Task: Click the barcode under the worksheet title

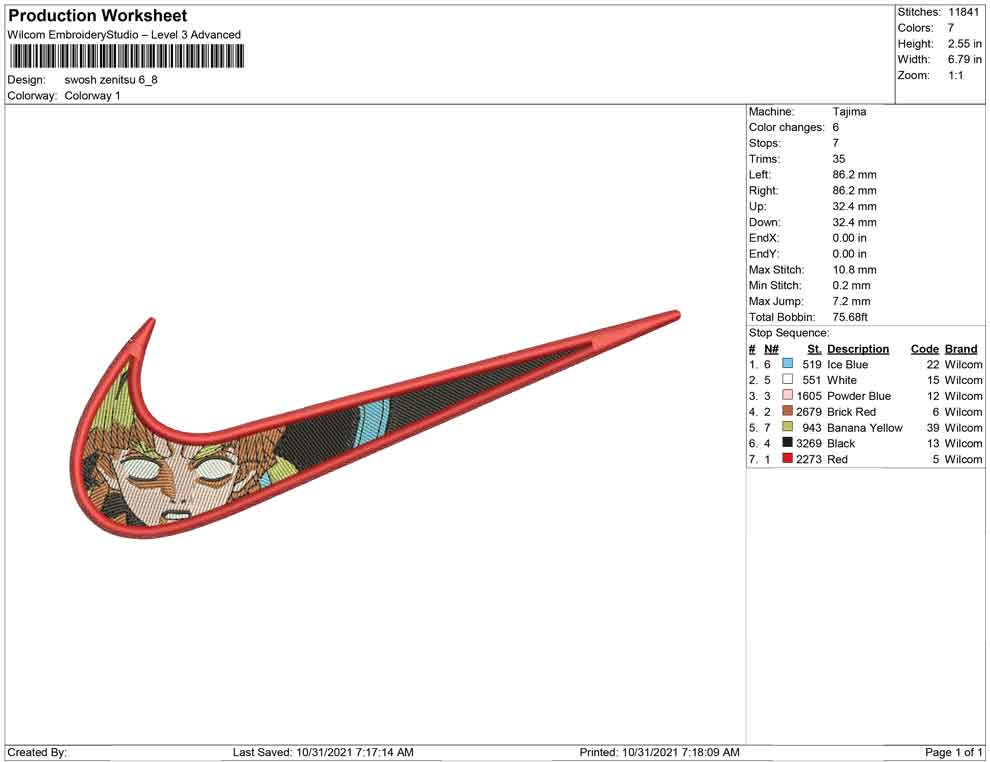Action: tap(126, 56)
